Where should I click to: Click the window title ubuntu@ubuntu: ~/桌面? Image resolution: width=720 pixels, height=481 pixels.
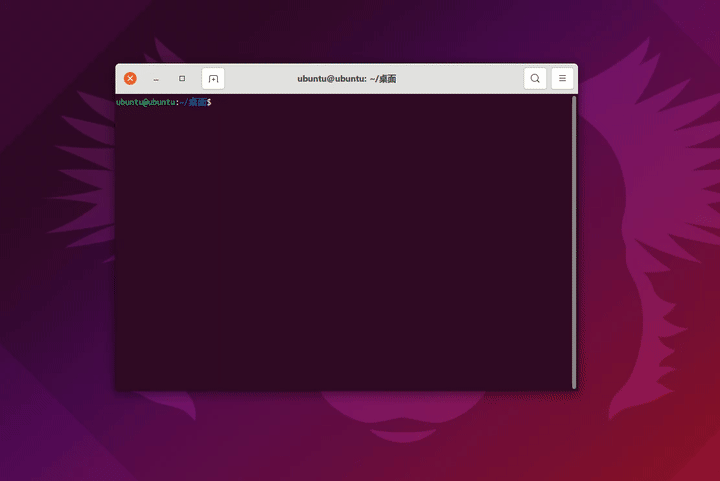pos(347,79)
